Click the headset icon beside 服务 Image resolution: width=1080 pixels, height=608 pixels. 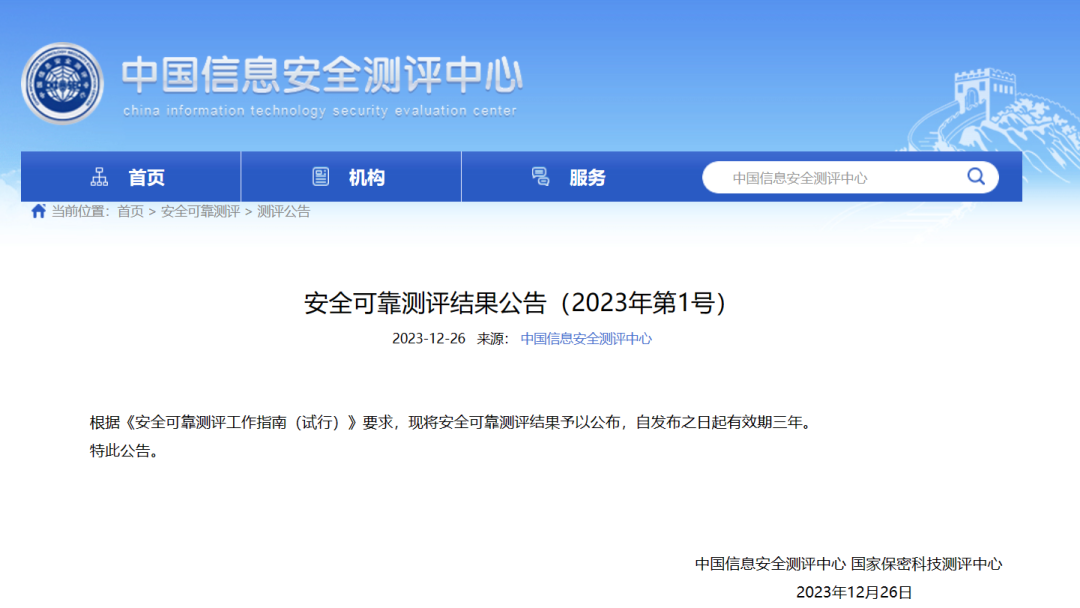point(541,175)
